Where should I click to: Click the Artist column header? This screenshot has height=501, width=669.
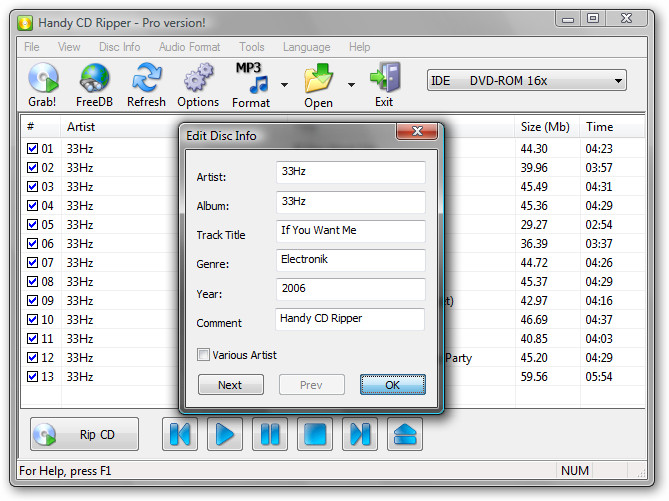point(81,127)
